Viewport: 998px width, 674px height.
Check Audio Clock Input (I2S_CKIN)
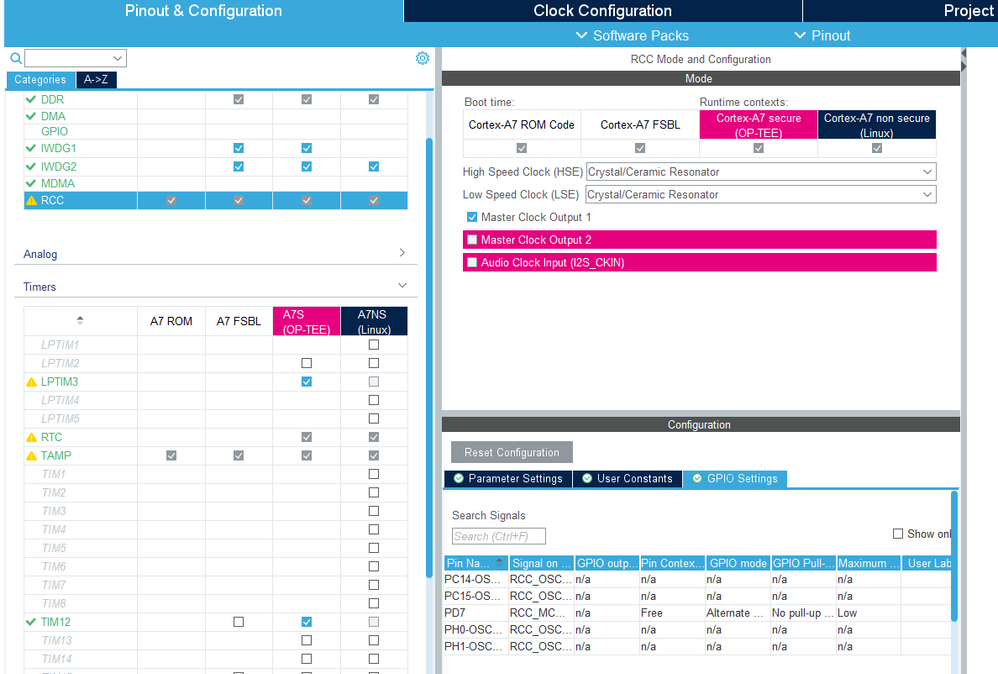coord(472,261)
